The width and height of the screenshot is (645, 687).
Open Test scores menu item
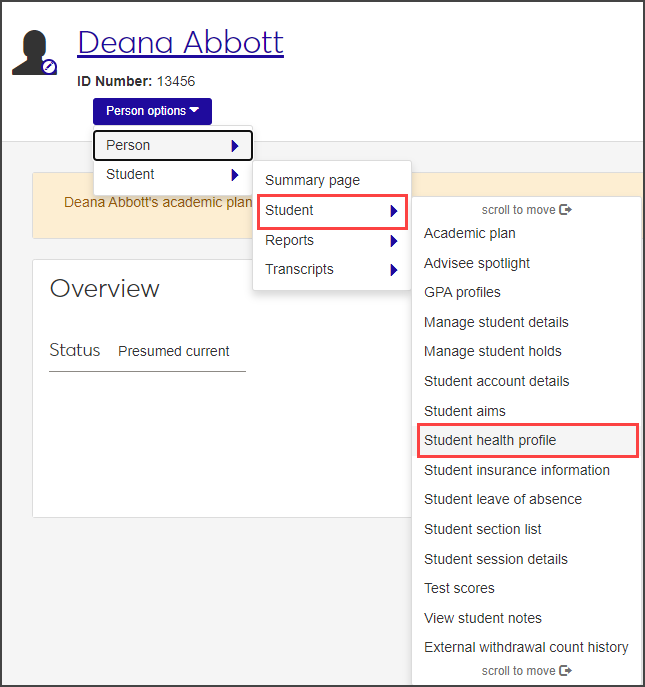coord(459,588)
